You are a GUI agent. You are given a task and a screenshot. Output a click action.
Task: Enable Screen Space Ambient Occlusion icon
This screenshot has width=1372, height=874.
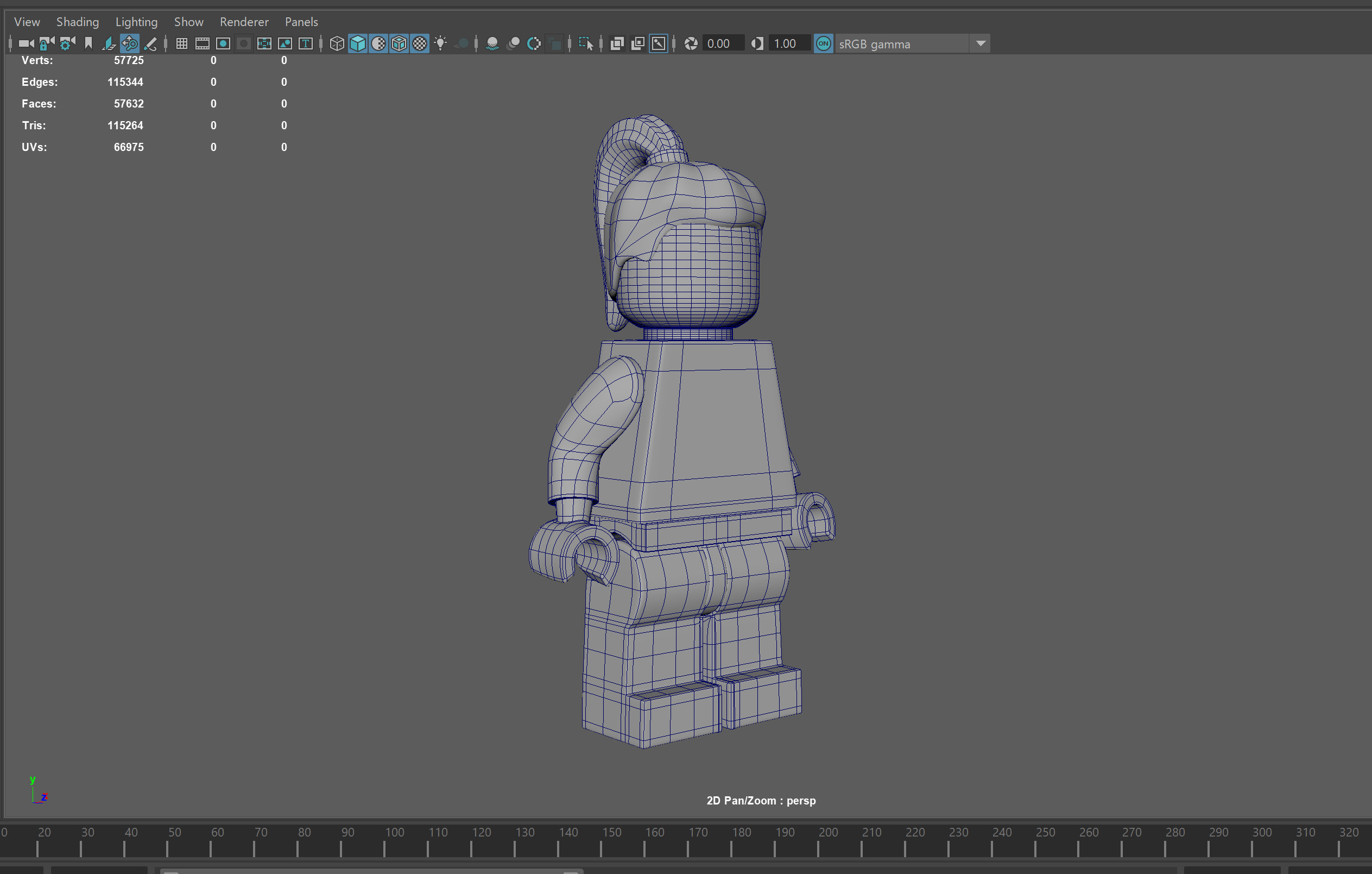[492, 43]
